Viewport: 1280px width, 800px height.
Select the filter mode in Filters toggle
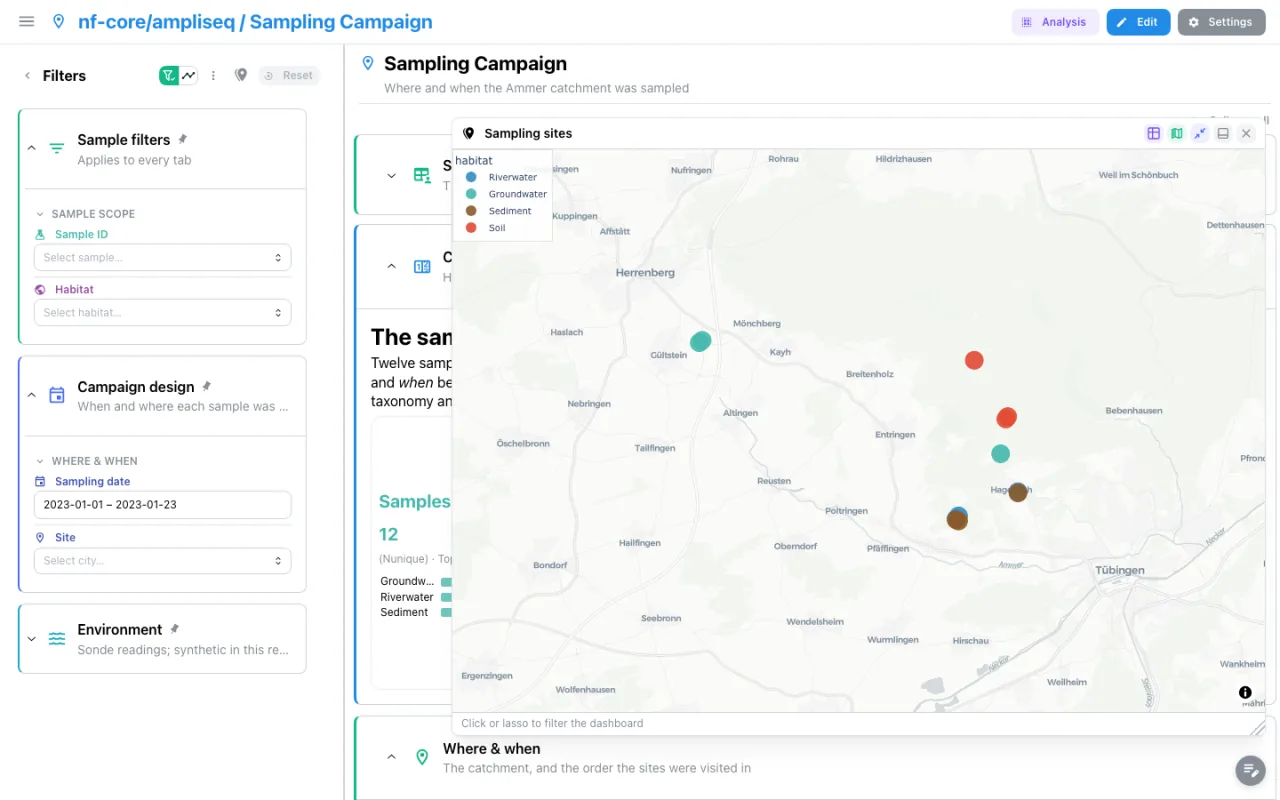click(x=169, y=75)
